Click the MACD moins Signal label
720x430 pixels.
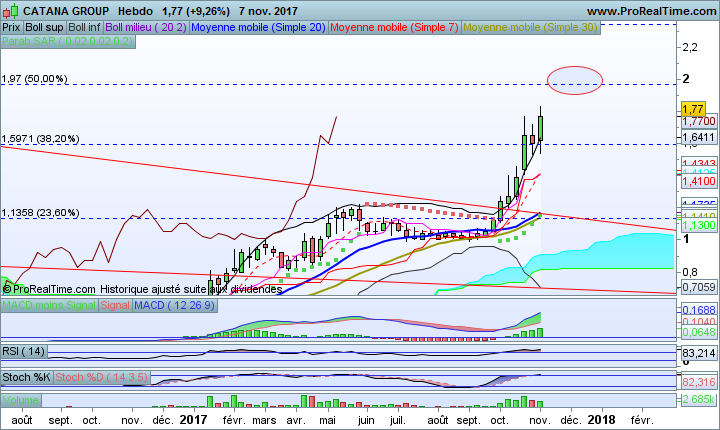point(49,306)
